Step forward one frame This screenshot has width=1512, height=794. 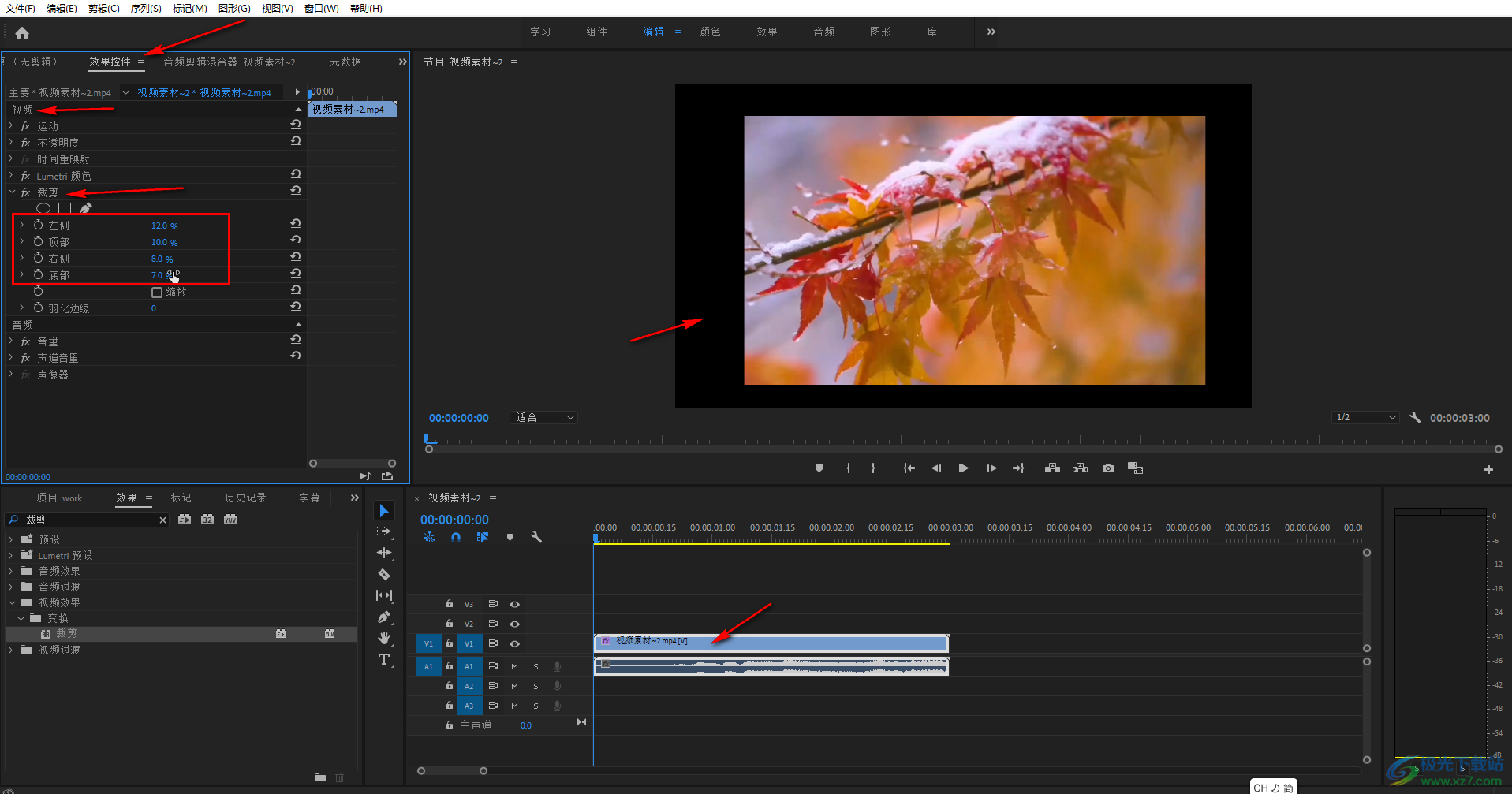991,468
